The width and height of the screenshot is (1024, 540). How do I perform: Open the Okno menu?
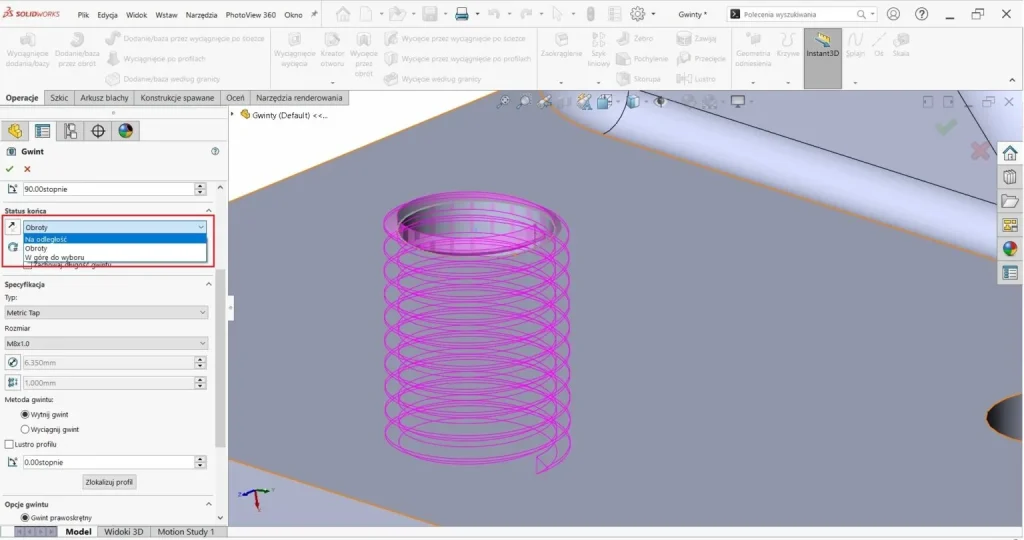coord(293,14)
